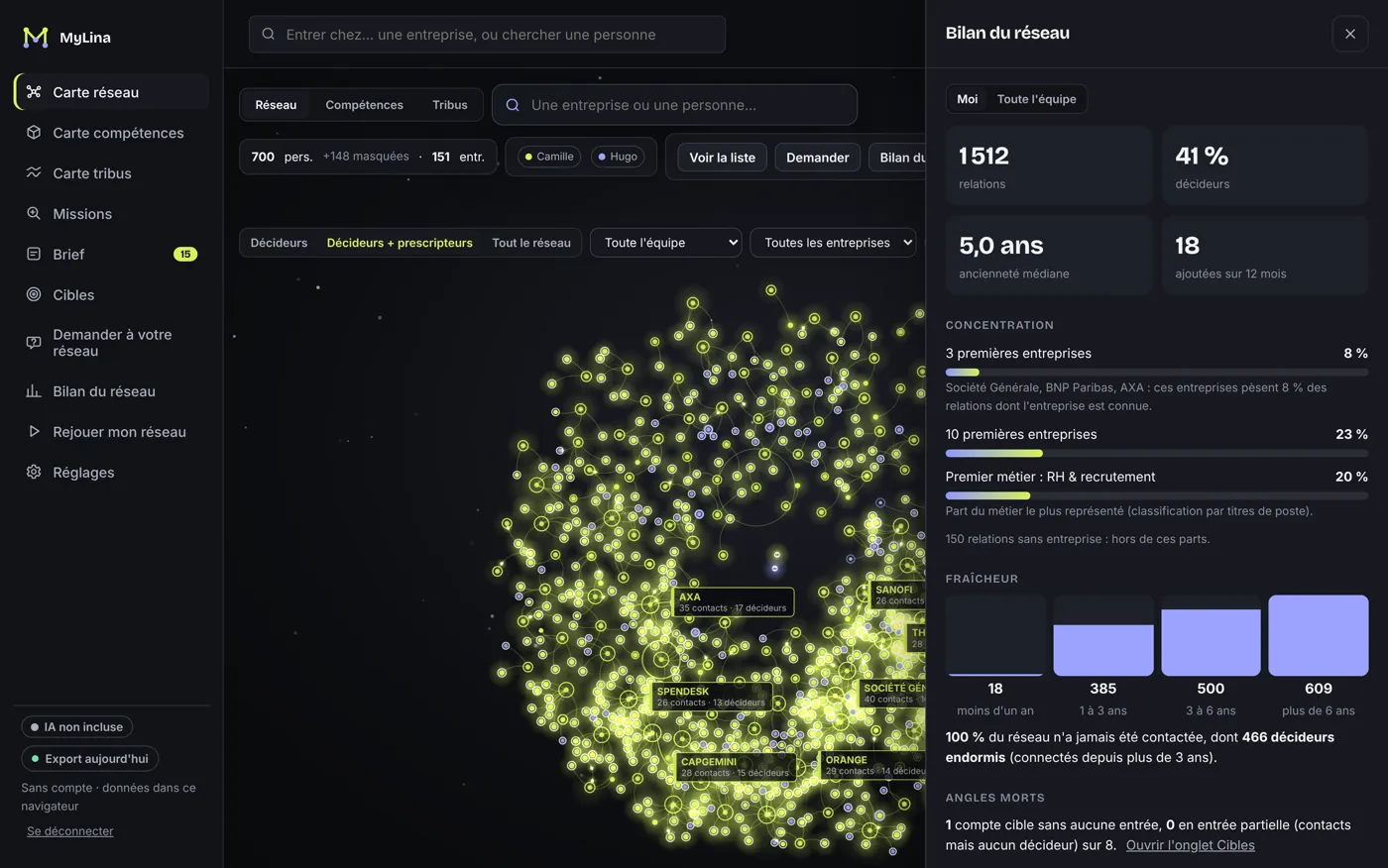Screen dimensions: 1388x868
Task: Click the Export aujourd'hui badge
Action: point(90,759)
